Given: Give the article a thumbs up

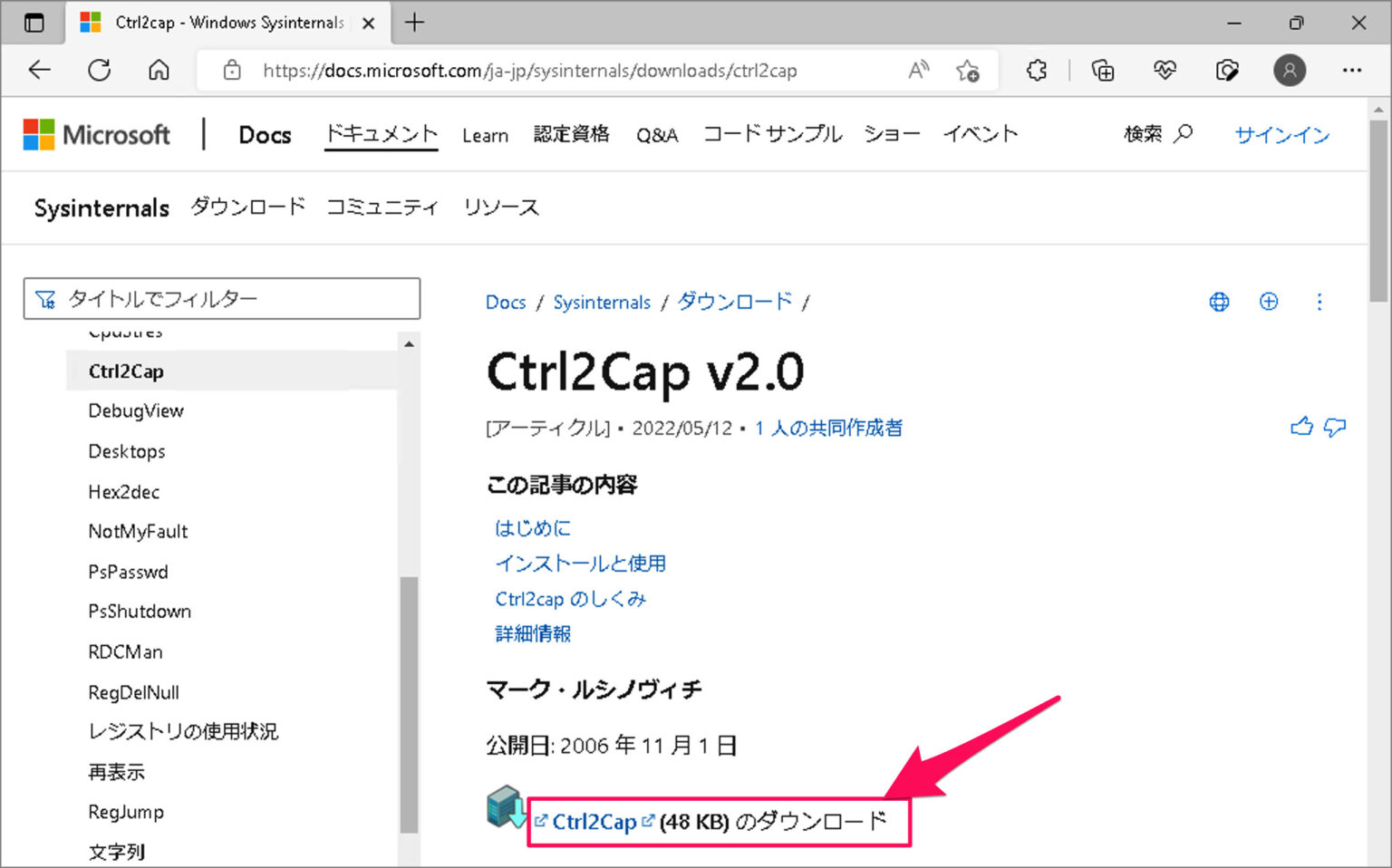Looking at the screenshot, I should (1302, 427).
